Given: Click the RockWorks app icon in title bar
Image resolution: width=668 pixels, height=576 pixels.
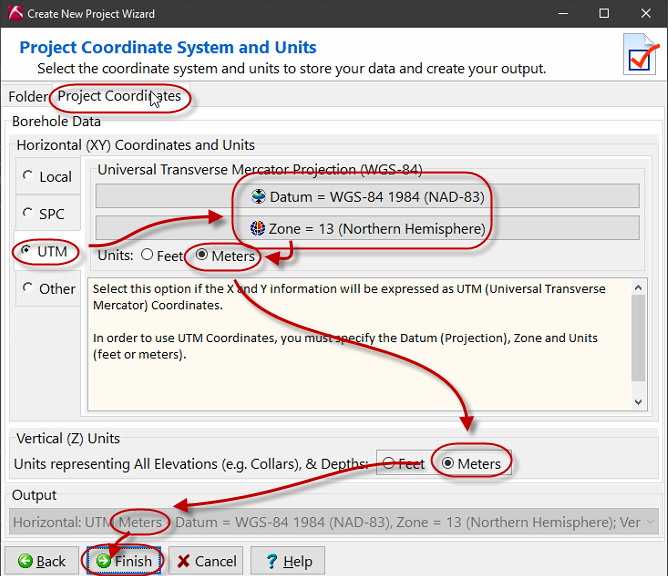Looking at the screenshot, I should (x=13, y=14).
